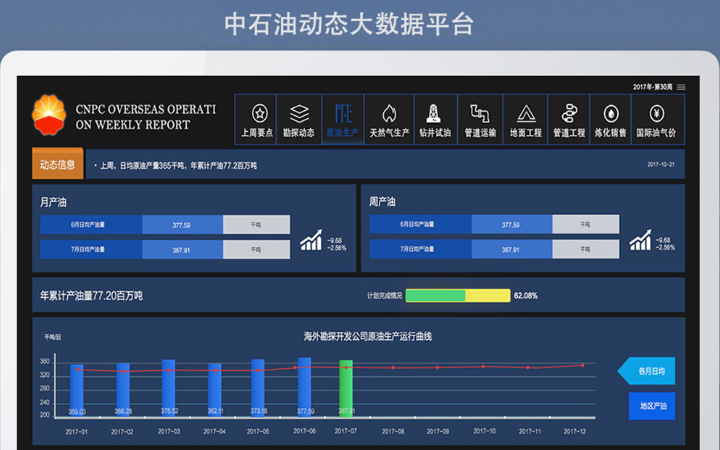720x450 pixels.
Task: Click the 367.91 value in 周产油 panel
Action: point(511,249)
